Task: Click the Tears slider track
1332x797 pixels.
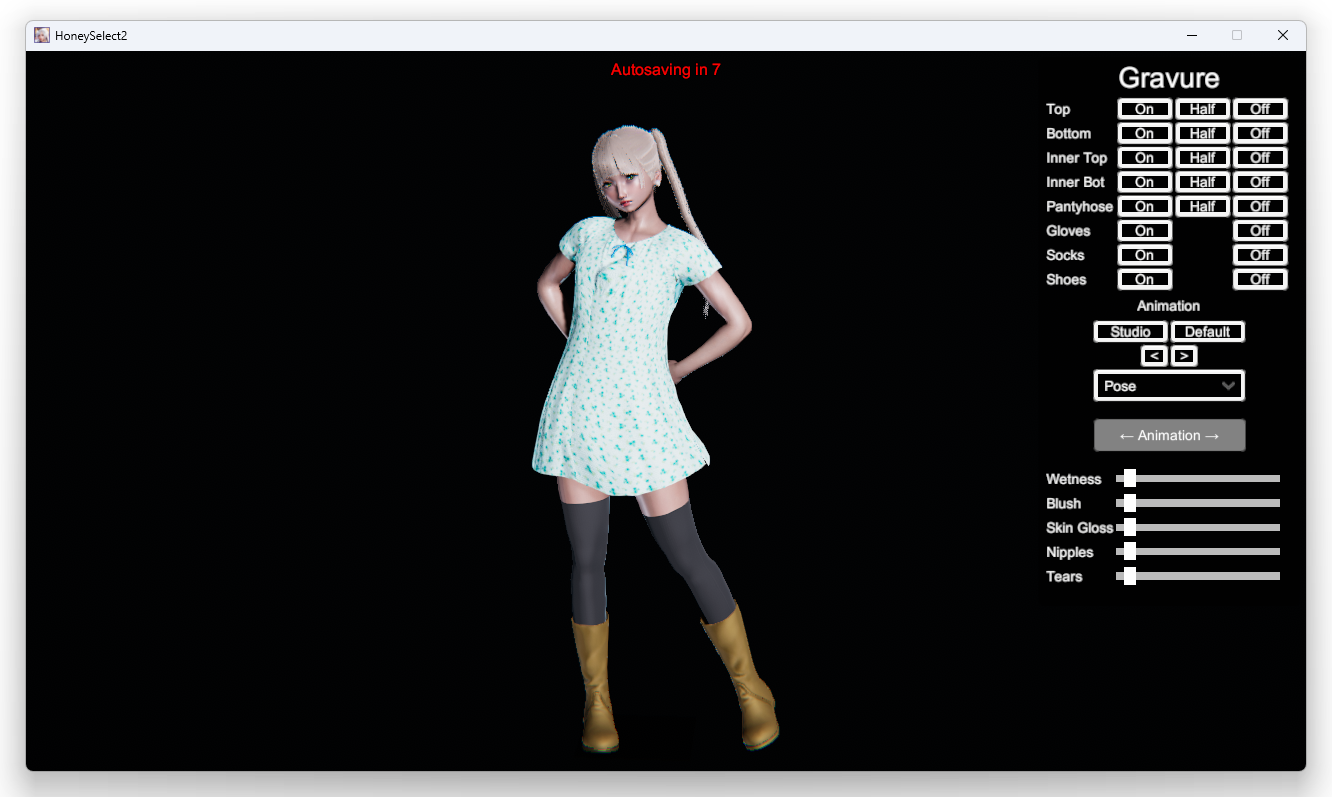Action: click(x=1200, y=576)
